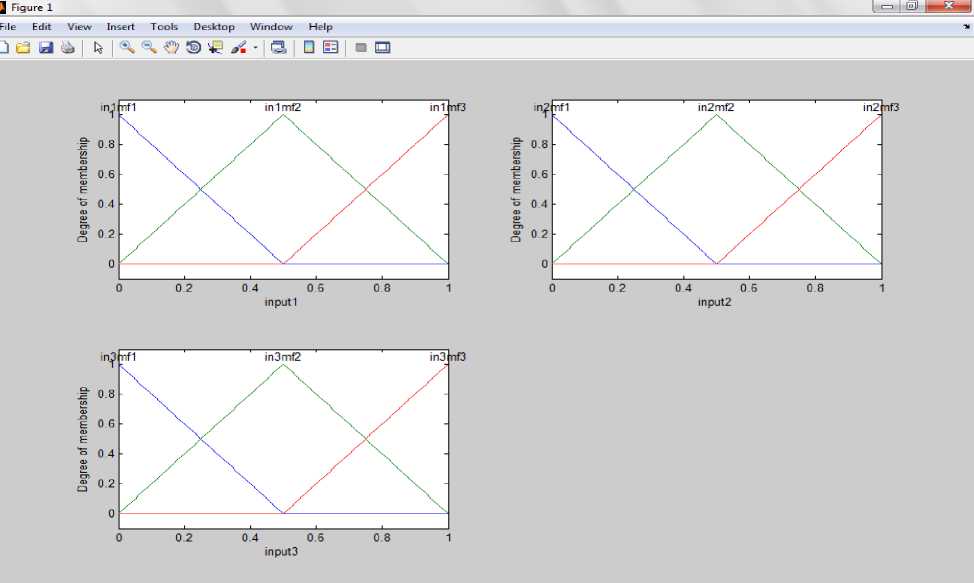This screenshot has width=974, height=583.
Task: Activate the Zoom Out magnifier tool
Action: coord(149,48)
